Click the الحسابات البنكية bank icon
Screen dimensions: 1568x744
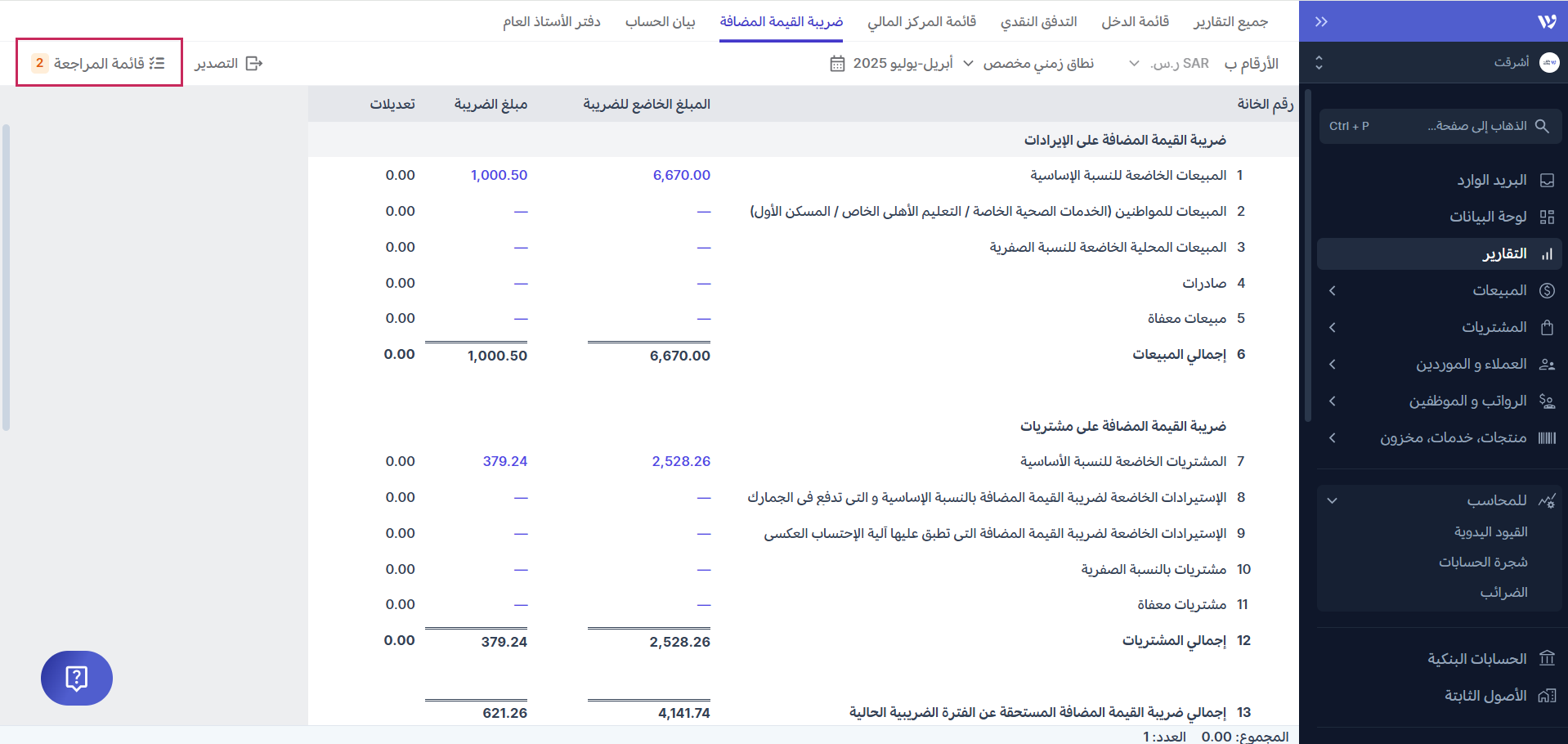pos(1547,659)
